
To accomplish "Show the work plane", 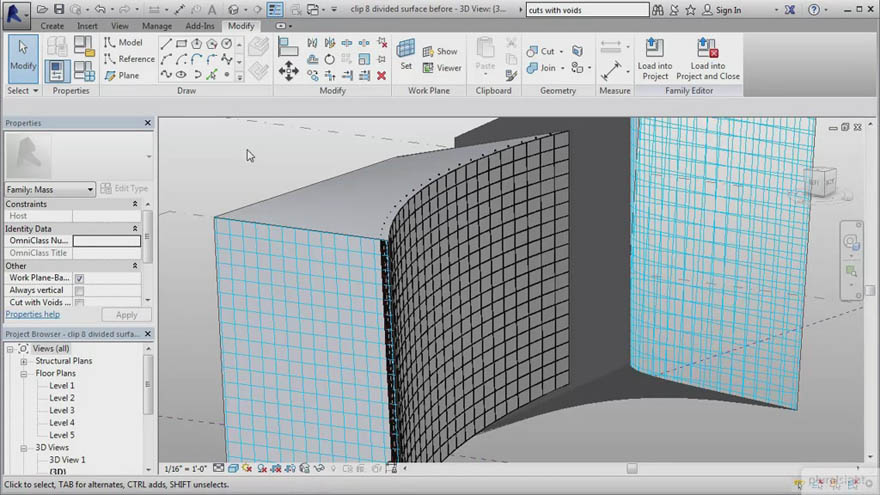I will click(440, 51).
